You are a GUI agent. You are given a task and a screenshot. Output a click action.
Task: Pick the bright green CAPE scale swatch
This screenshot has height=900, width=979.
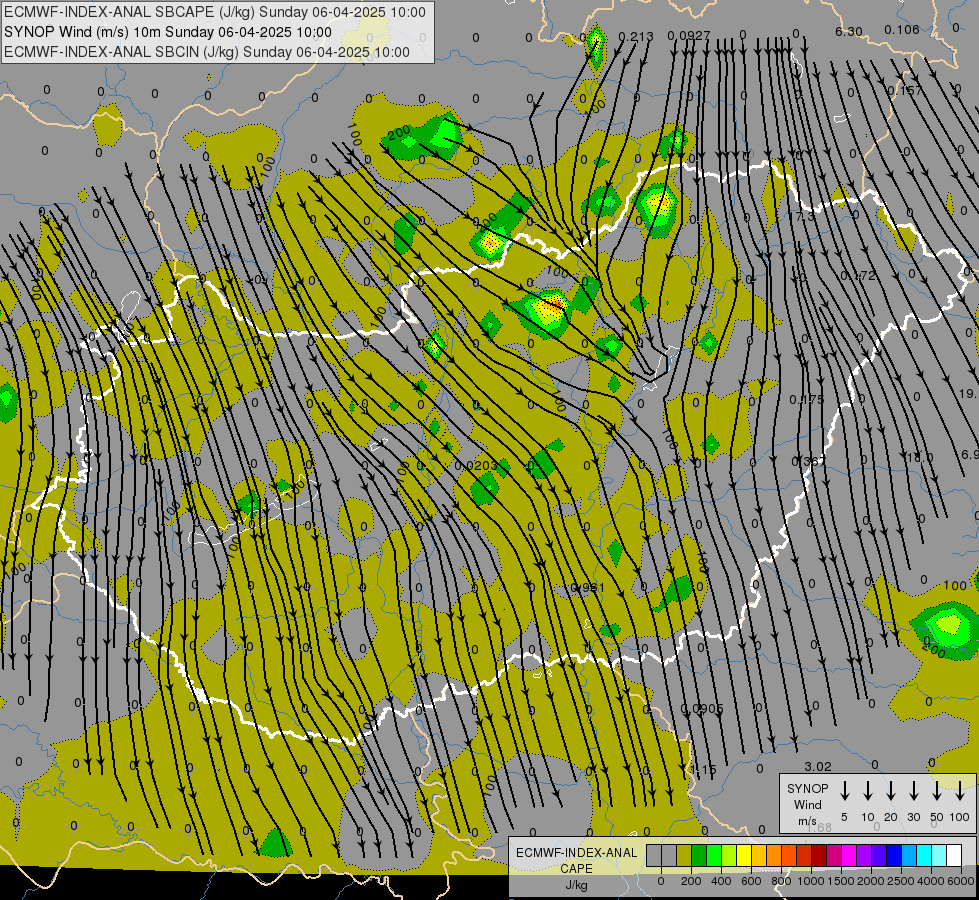pyautogui.click(x=714, y=856)
